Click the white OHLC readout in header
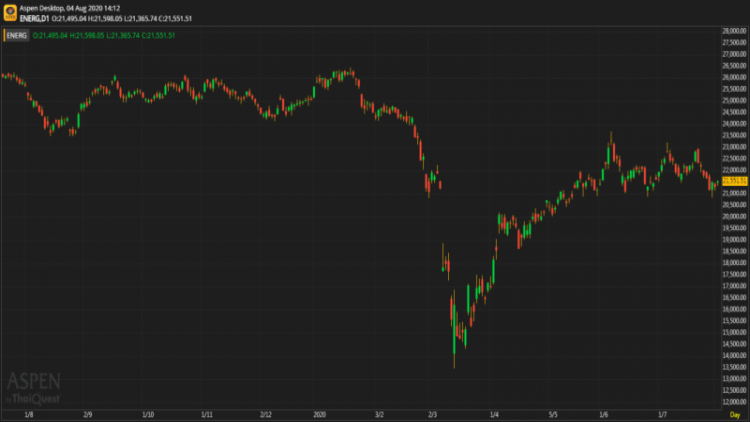750x422 pixels. pos(122,19)
